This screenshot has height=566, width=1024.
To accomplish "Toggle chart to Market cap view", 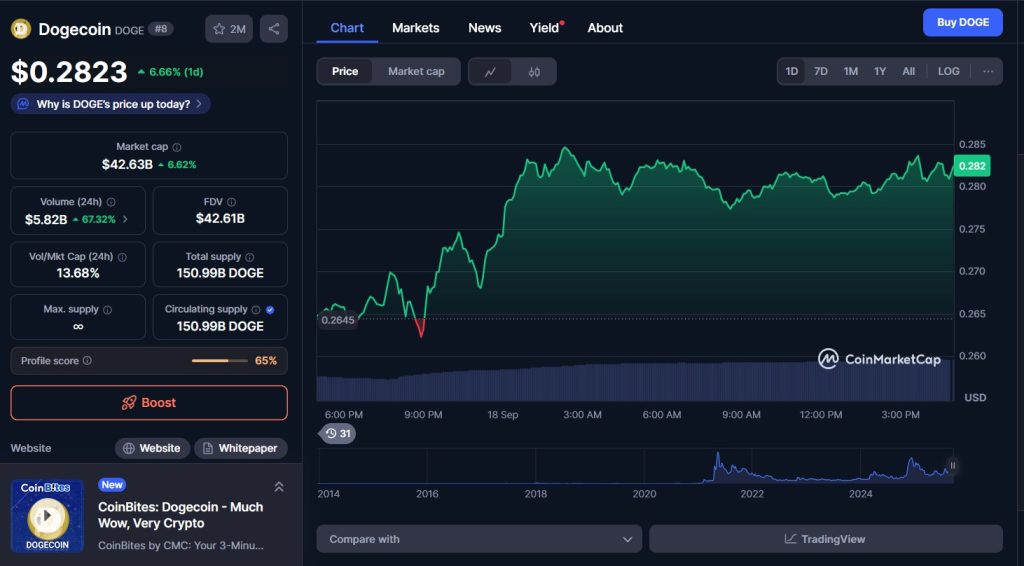I will coord(416,72).
